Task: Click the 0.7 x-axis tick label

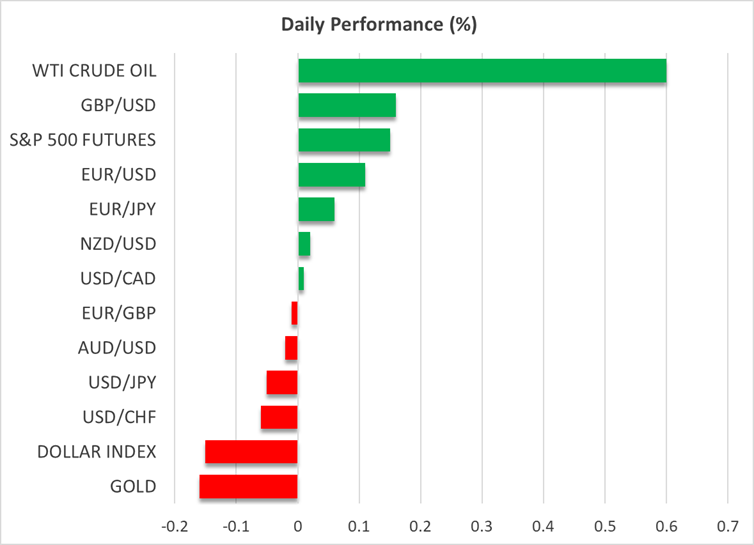Action: coord(728,525)
